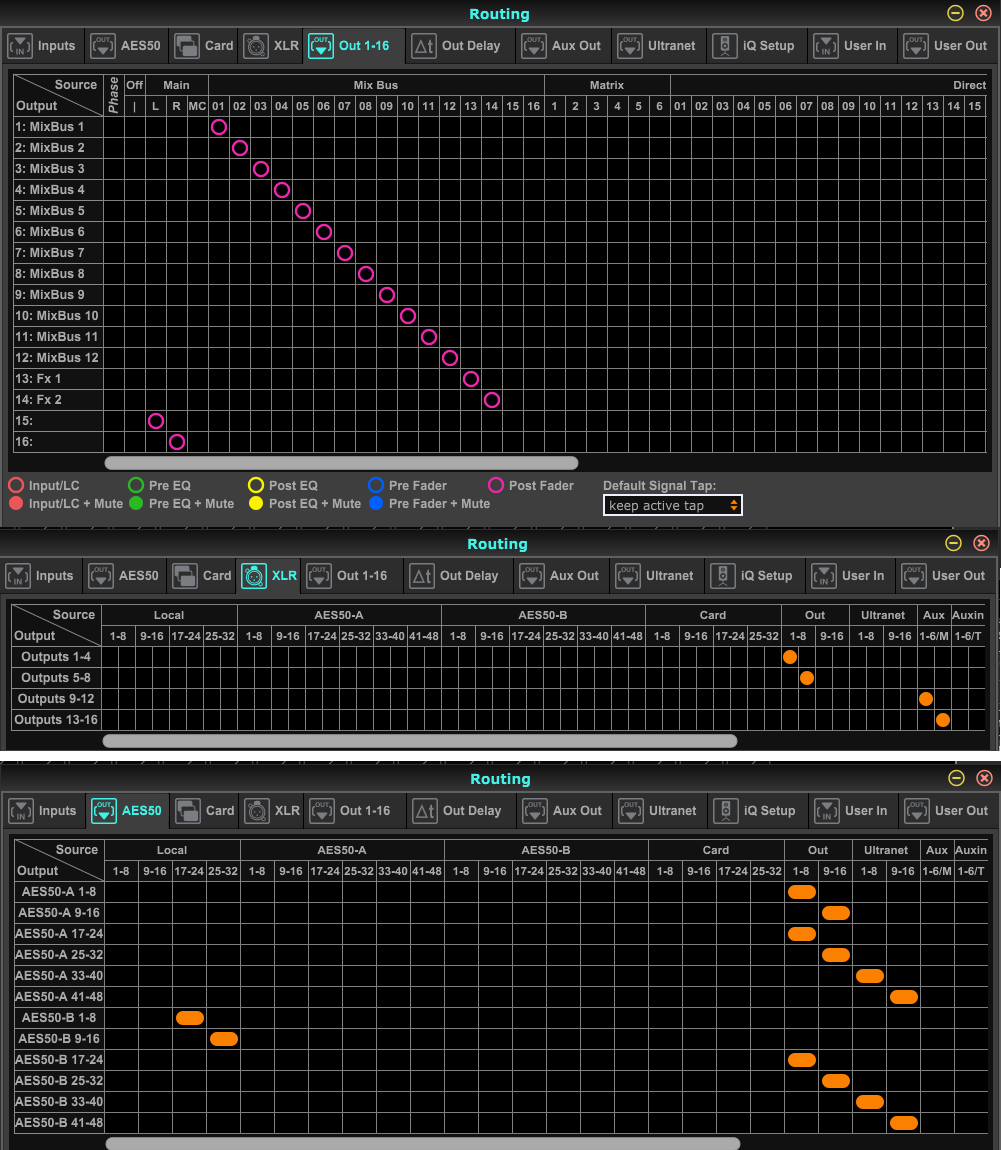Switch to AES50 tab in the top Routing window

click(126, 46)
